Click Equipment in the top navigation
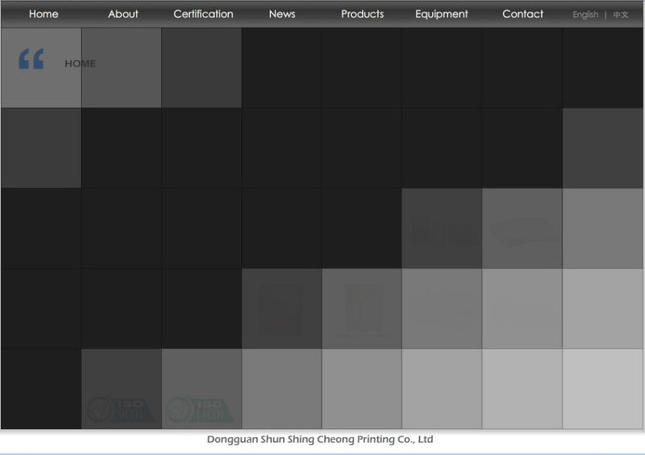The image size is (645, 455). [x=441, y=14]
